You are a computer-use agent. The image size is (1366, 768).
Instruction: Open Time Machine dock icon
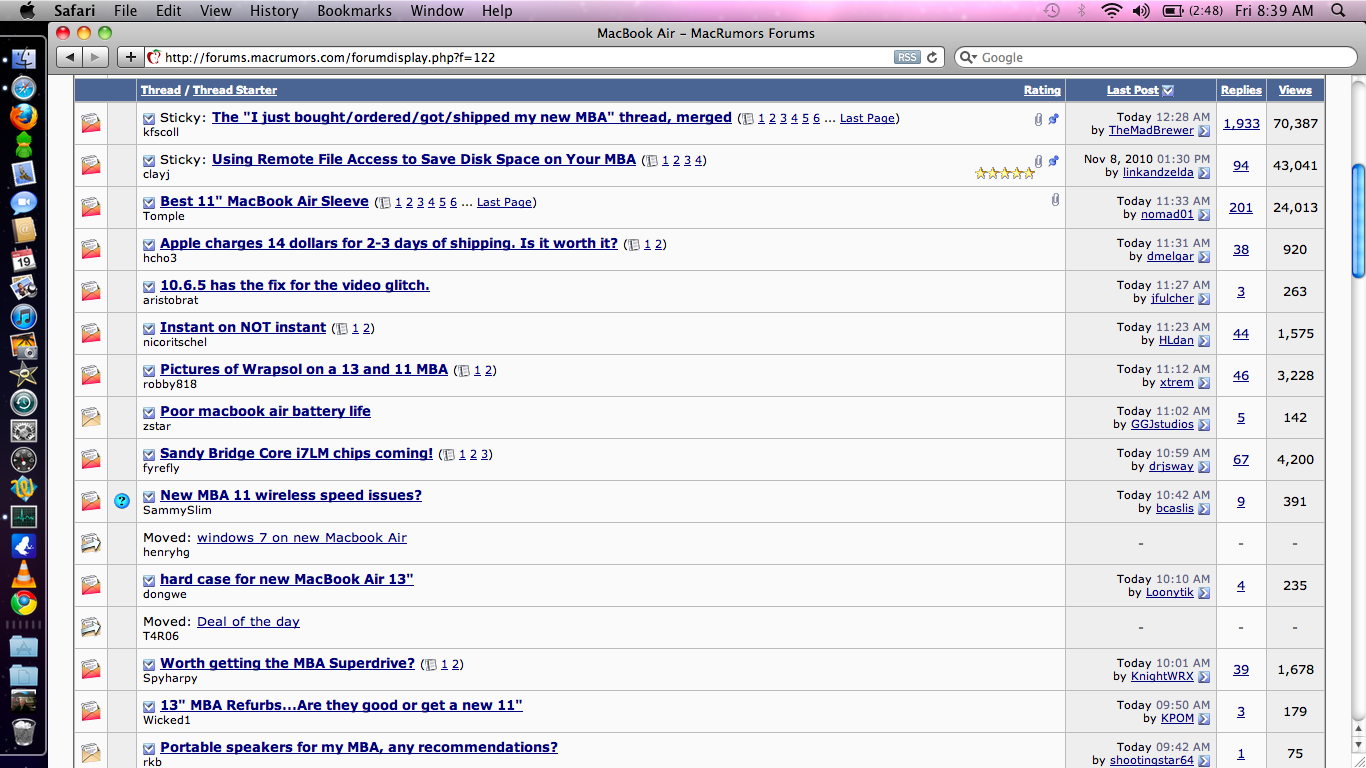point(24,403)
